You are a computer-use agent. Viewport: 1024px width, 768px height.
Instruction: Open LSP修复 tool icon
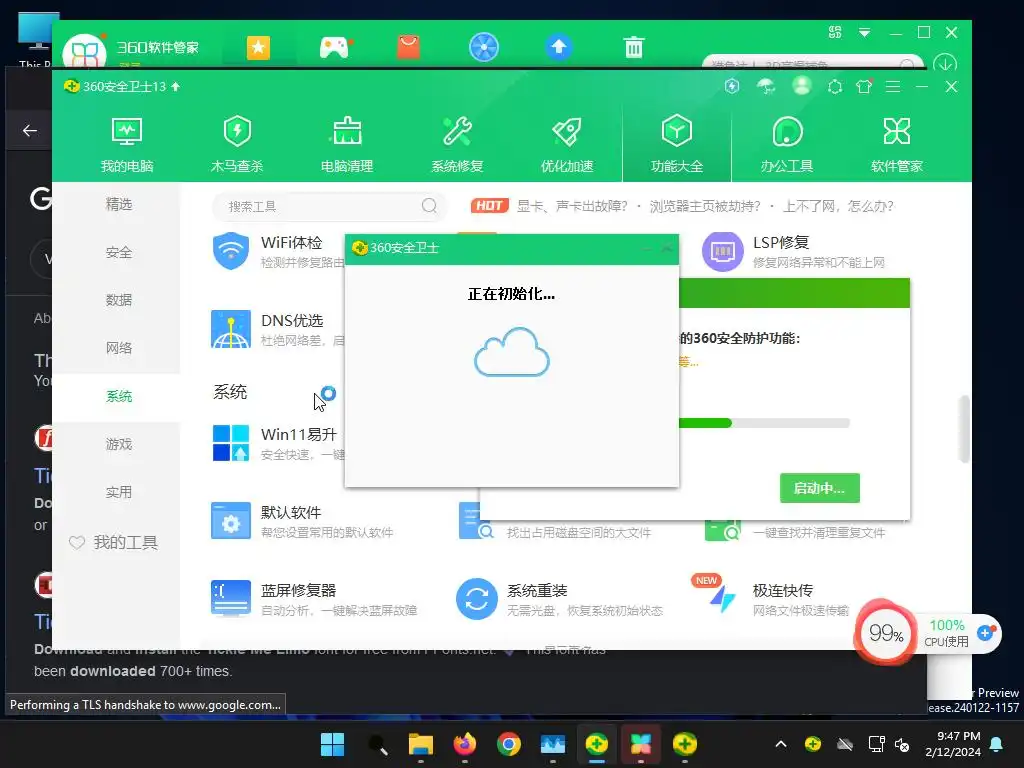[x=722, y=251]
